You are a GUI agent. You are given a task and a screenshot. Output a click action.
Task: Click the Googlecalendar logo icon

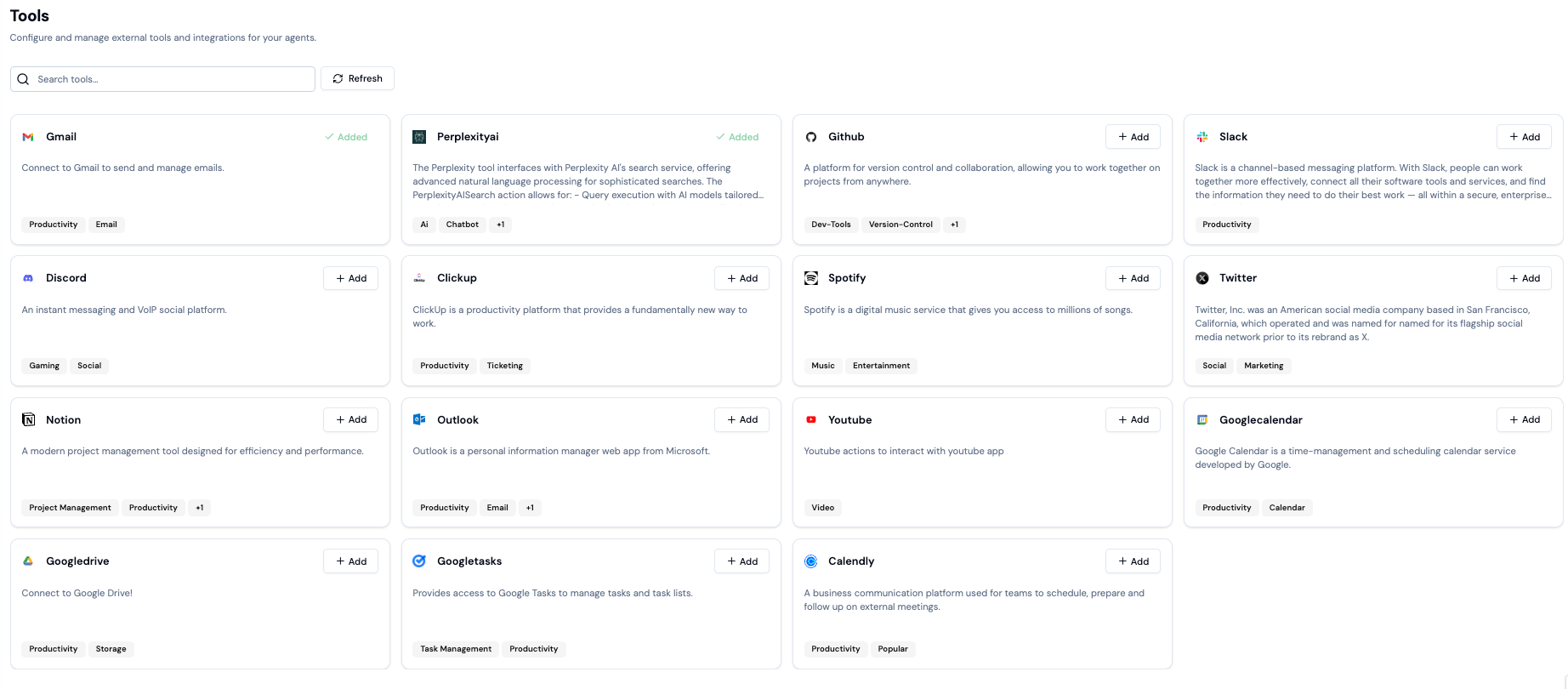(1202, 420)
